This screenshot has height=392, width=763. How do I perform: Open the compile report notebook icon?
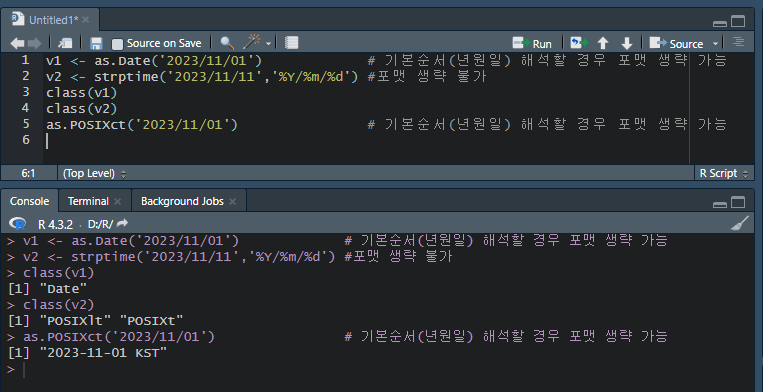click(291, 43)
